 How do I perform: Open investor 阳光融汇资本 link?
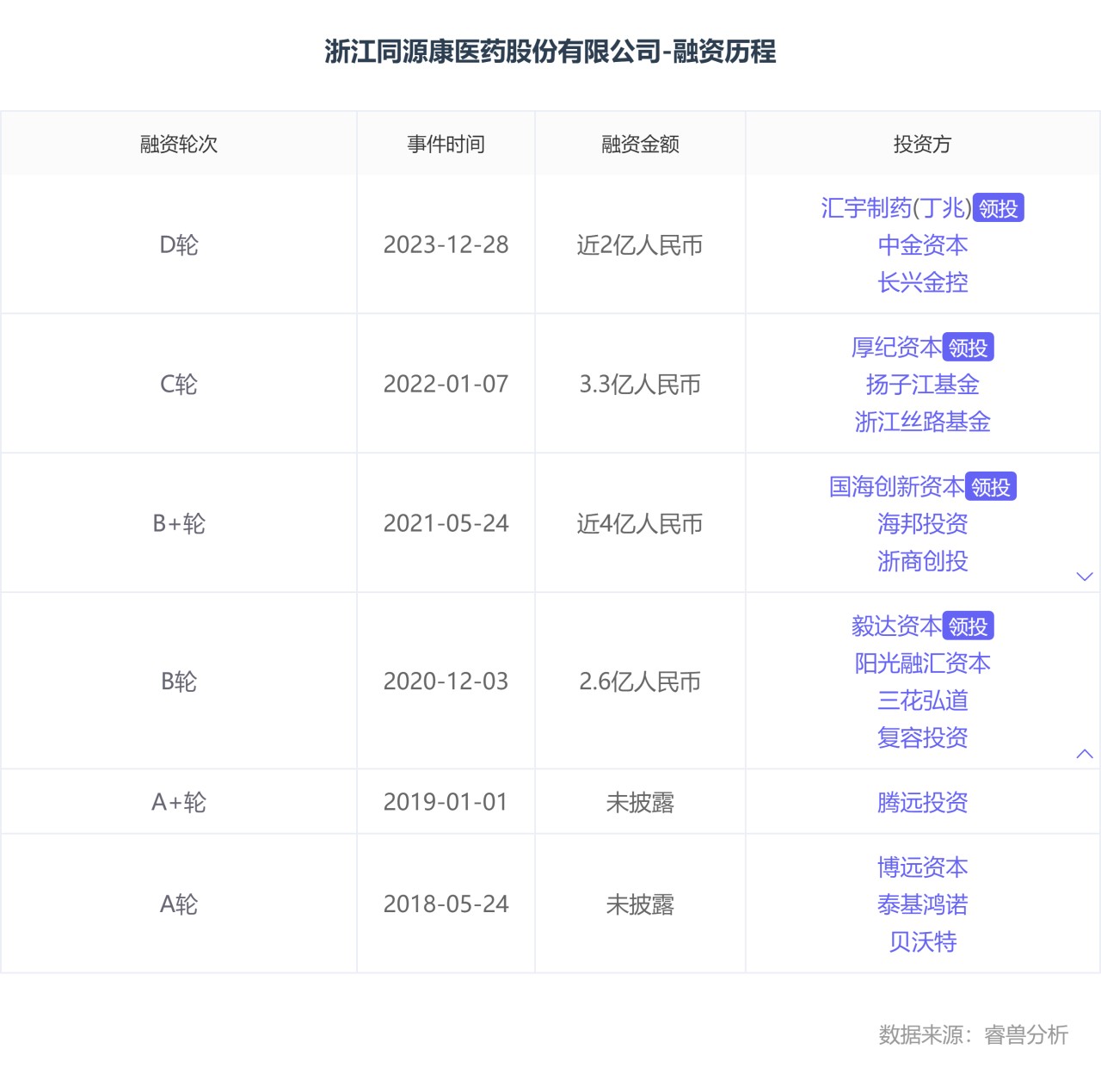click(922, 663)
